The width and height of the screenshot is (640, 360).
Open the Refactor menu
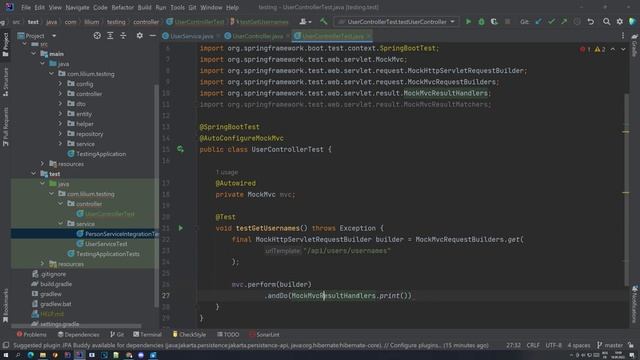click(122, 7)
